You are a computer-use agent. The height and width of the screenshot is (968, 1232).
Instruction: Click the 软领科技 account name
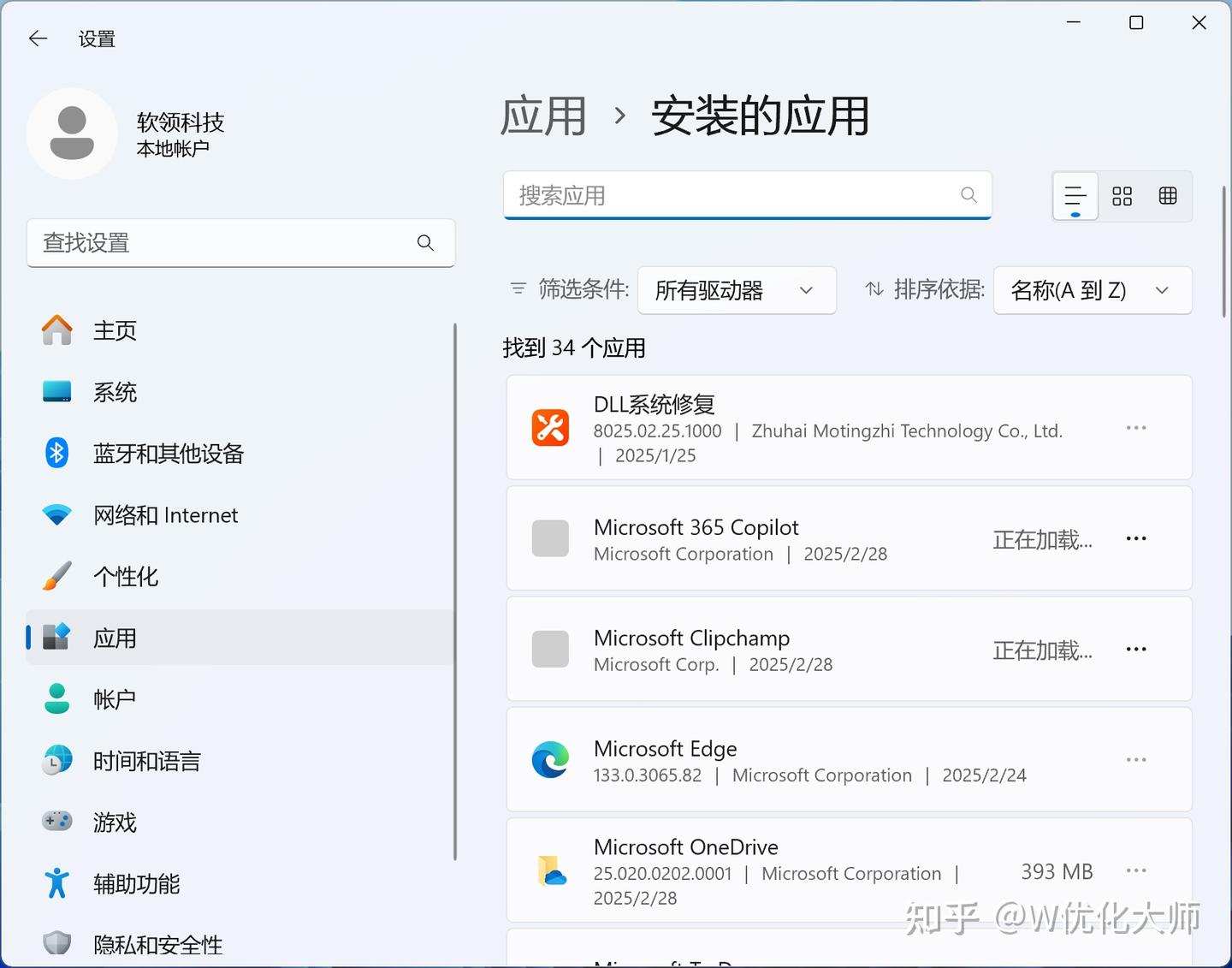(x=181, y=122)
